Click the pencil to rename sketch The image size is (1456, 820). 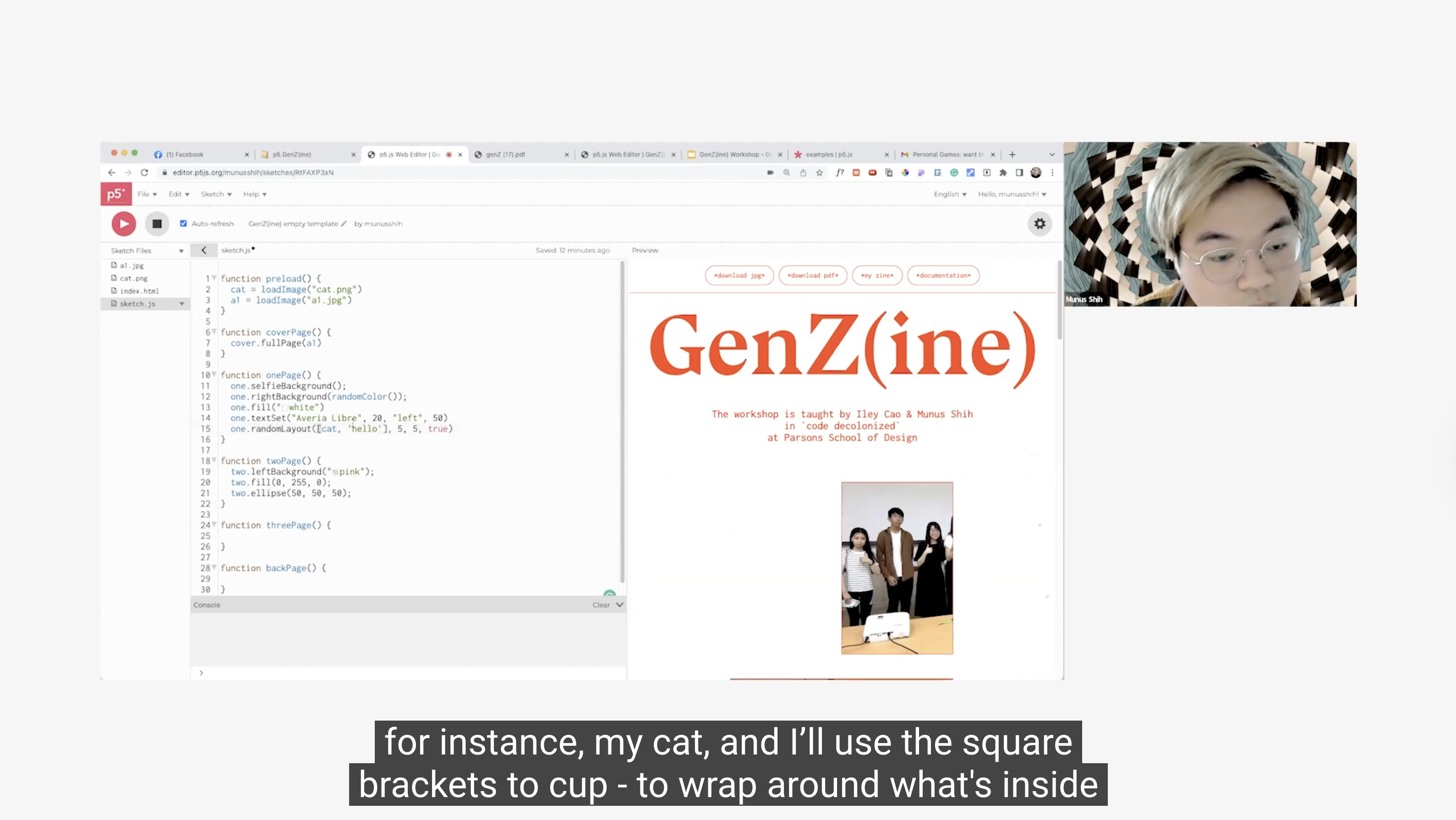pos(344,224)
